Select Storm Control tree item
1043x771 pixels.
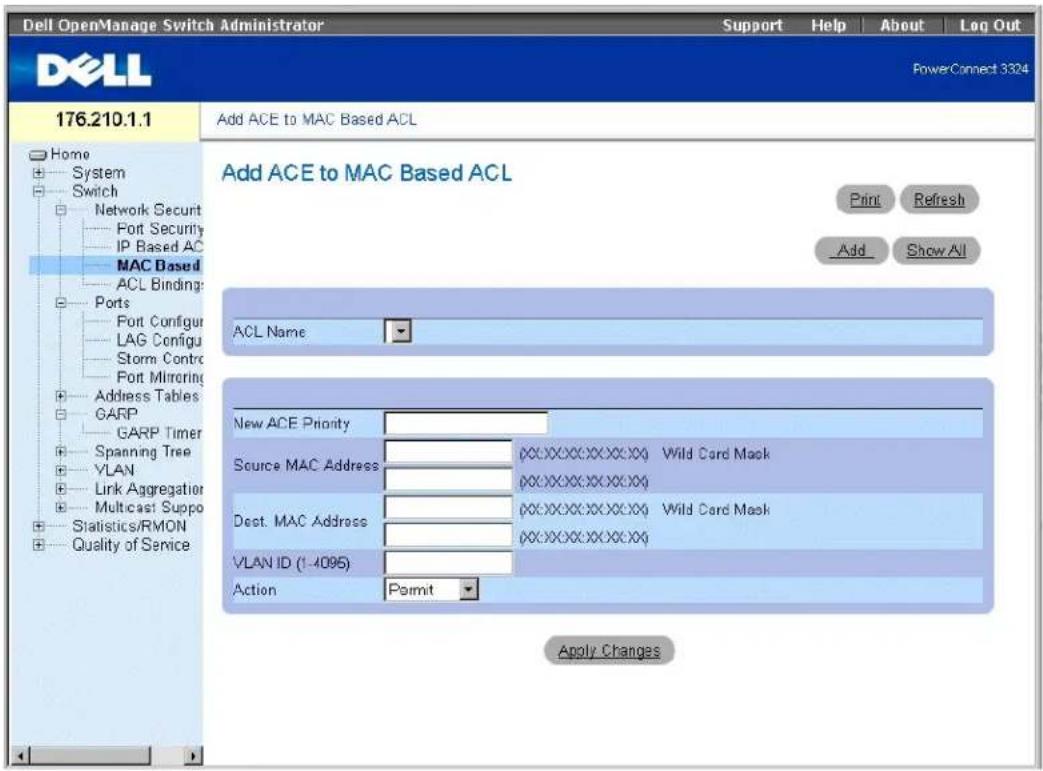point(160,359)
